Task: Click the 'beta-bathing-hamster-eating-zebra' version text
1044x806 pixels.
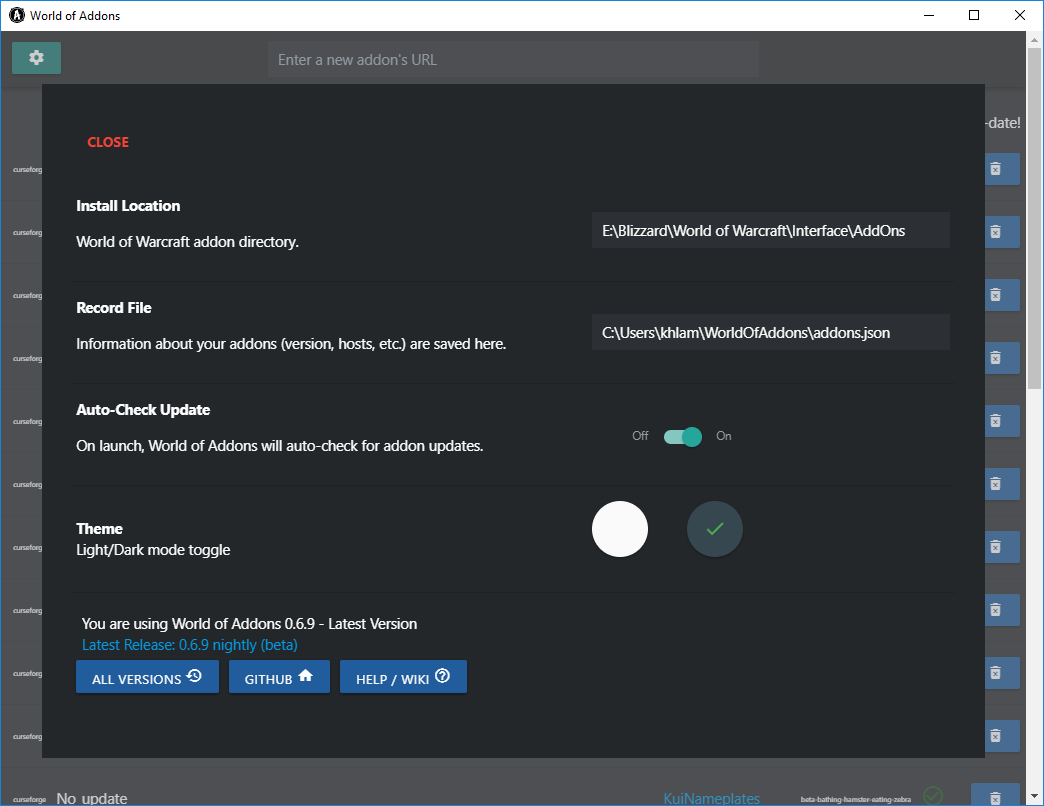Action: 856,799
